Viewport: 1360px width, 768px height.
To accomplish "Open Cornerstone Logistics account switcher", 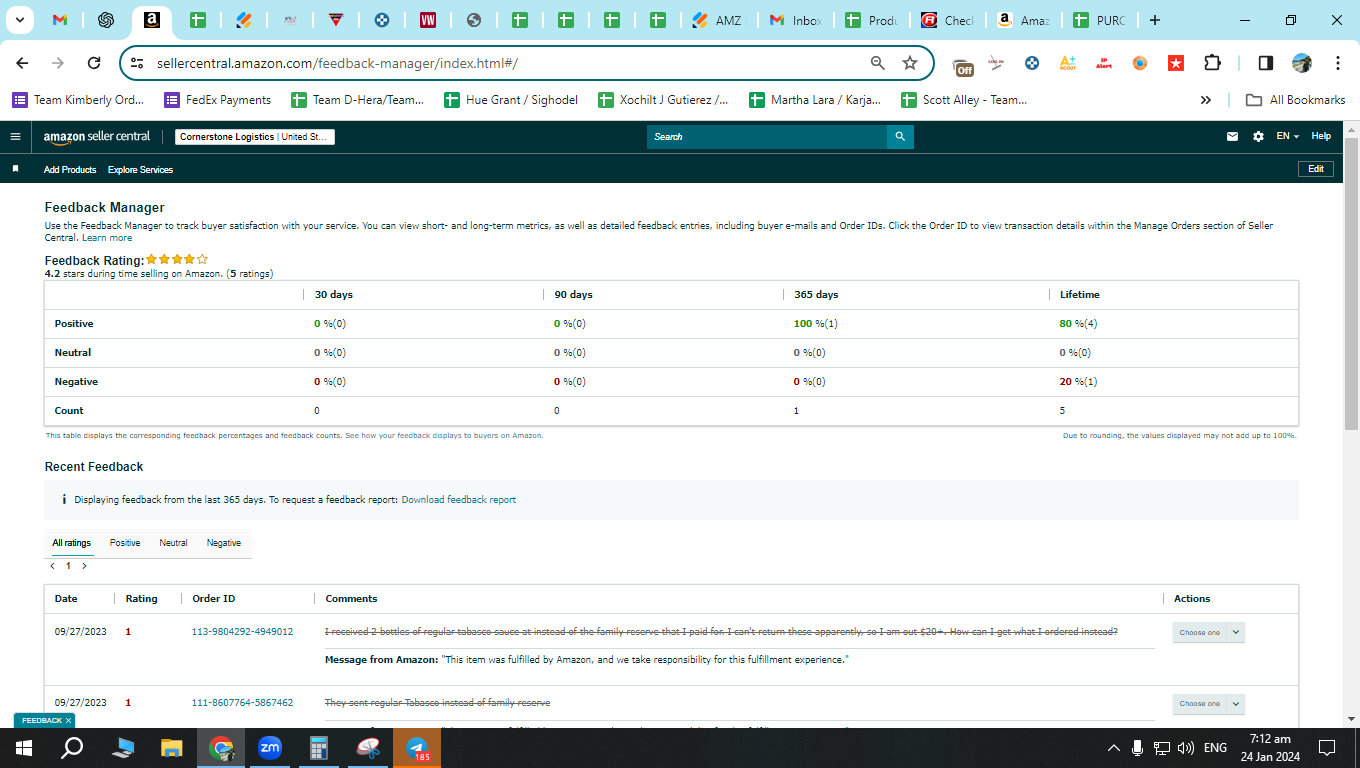I will click(x=255, y=137).
